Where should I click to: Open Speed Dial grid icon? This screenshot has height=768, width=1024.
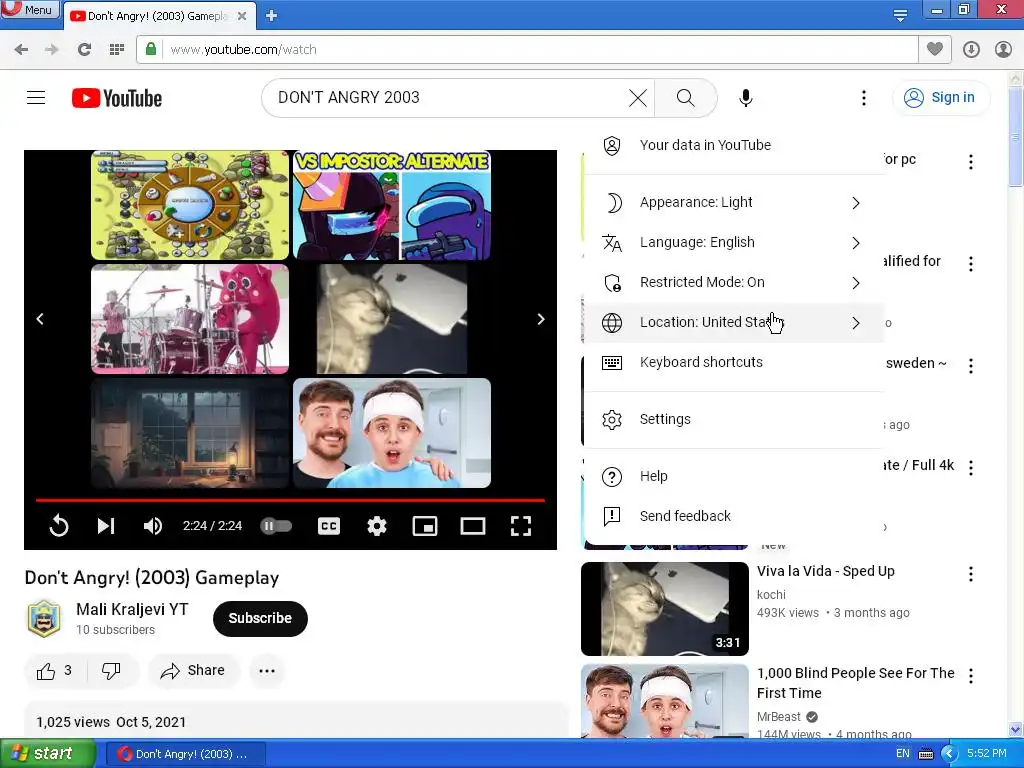pos(116,50)
